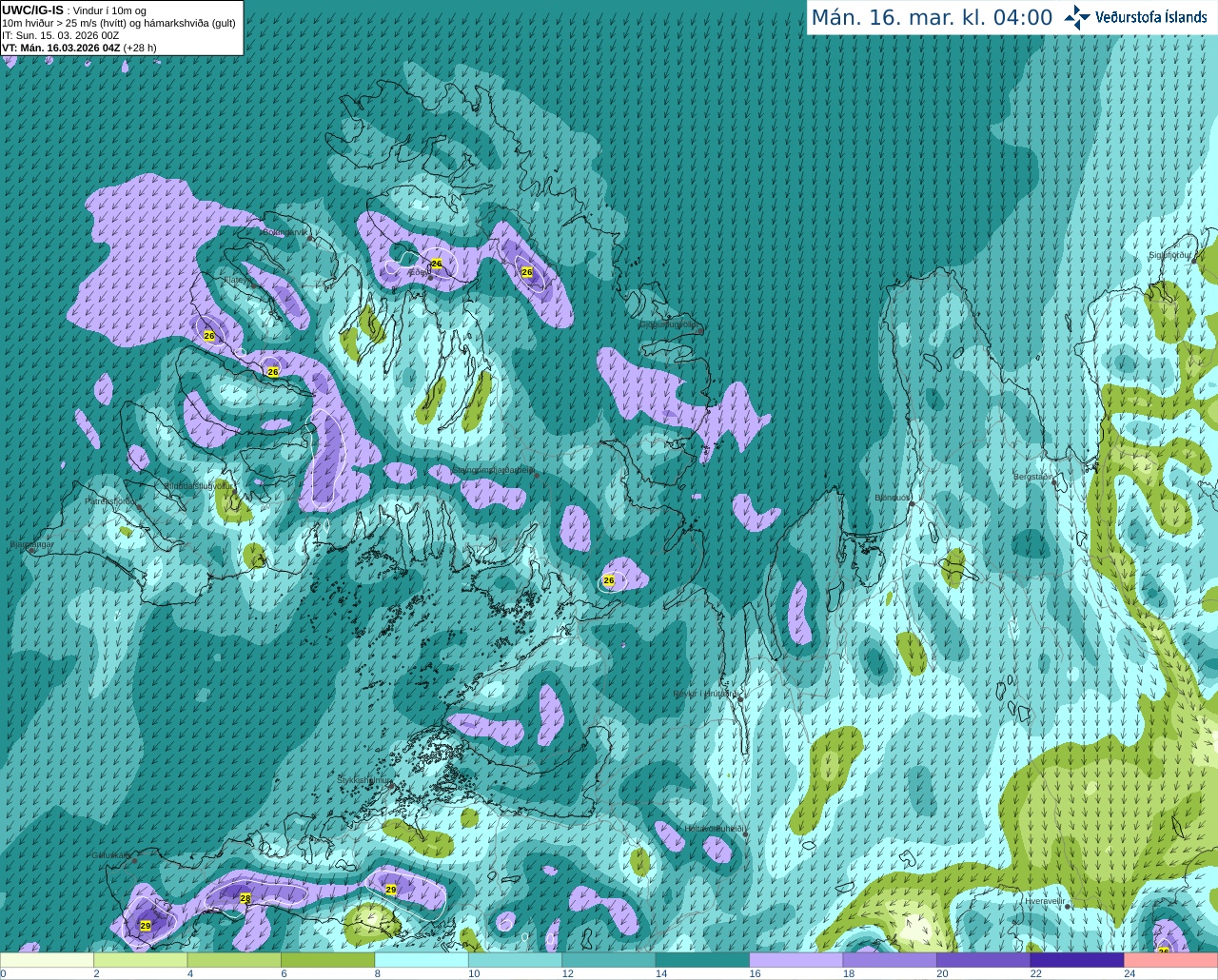
Task: Click the Bíldudalsflugvöllur place label
Action: click(198, 485)
